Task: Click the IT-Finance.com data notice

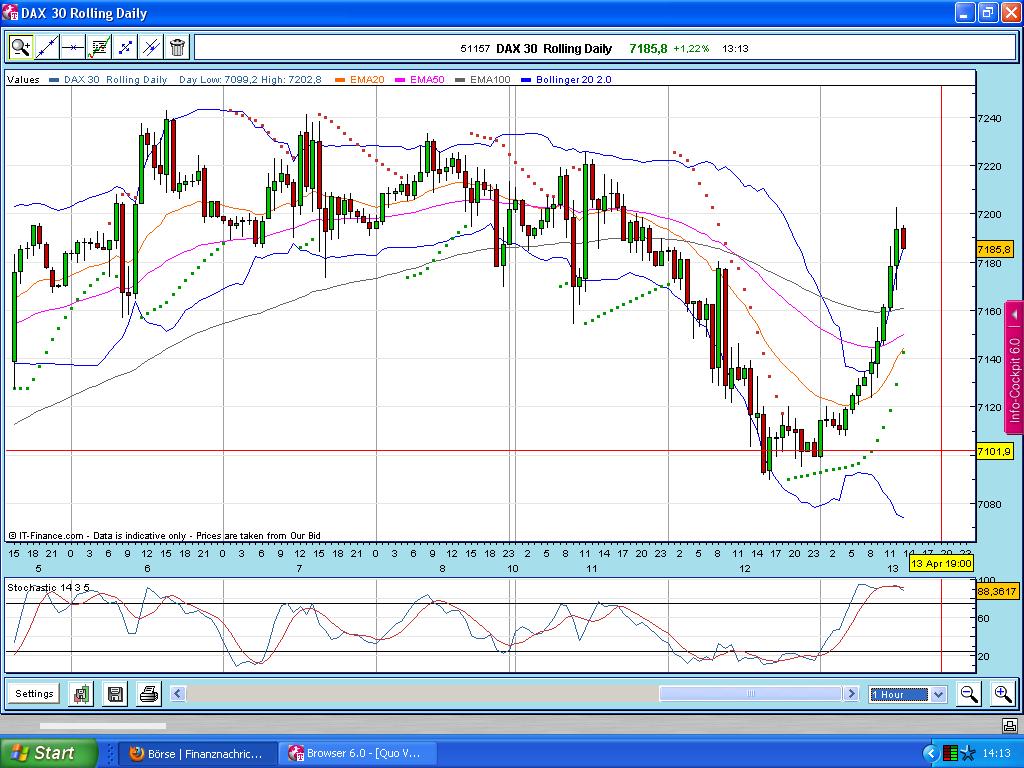Action: 165,536
